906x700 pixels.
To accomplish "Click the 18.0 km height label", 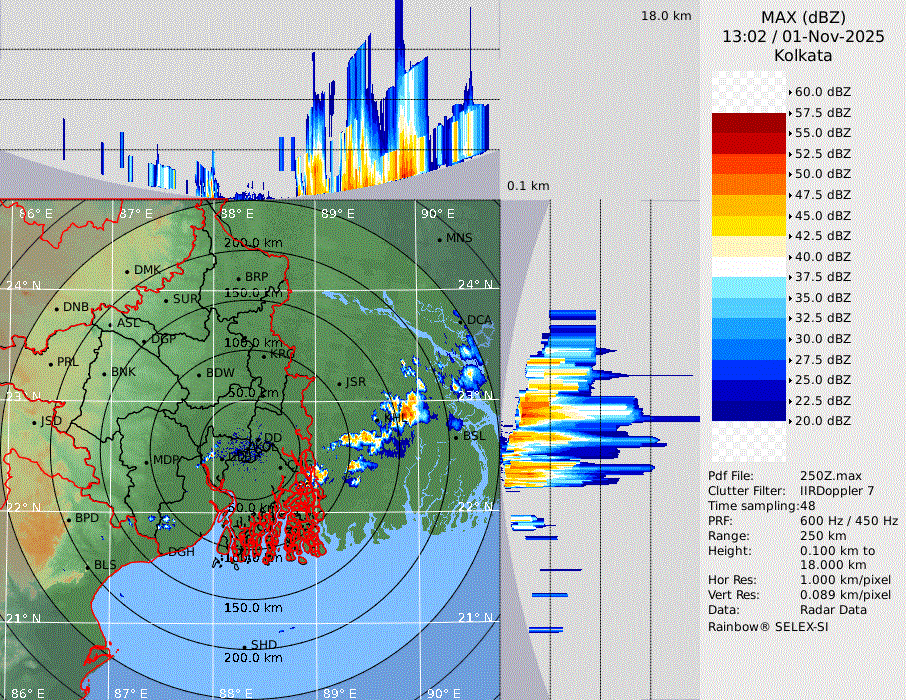I will pos(666,16).
